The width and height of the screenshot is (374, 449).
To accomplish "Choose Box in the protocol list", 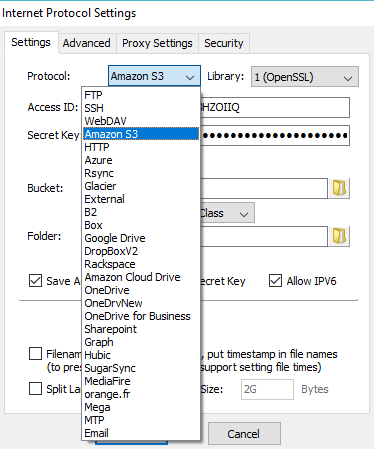I will 141,225.
